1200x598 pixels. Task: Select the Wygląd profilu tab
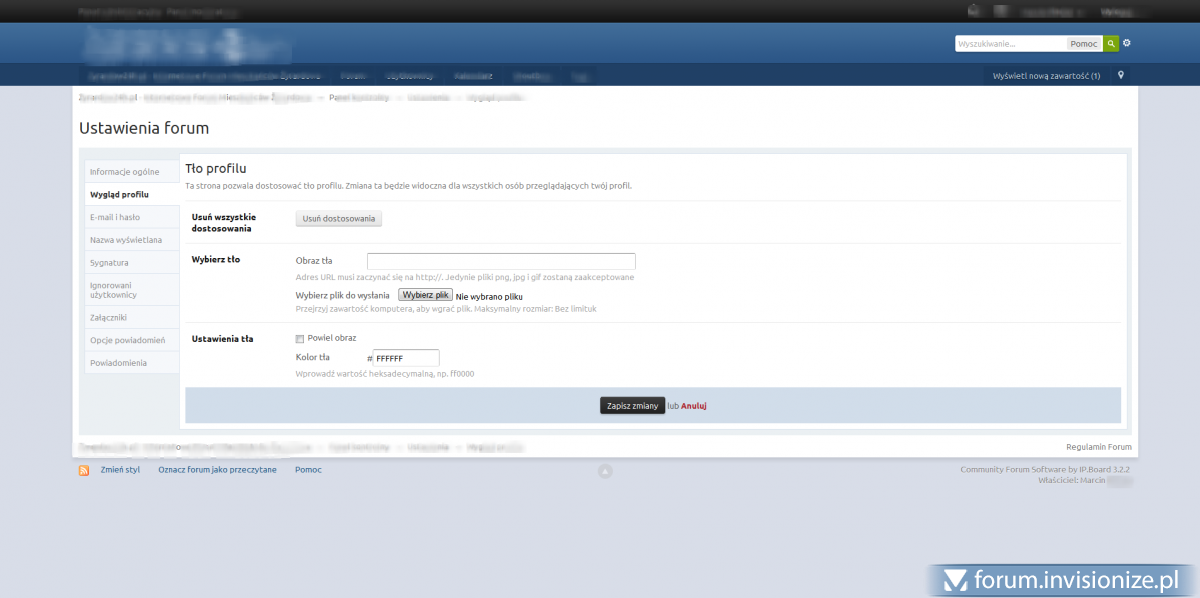(130, 194)
